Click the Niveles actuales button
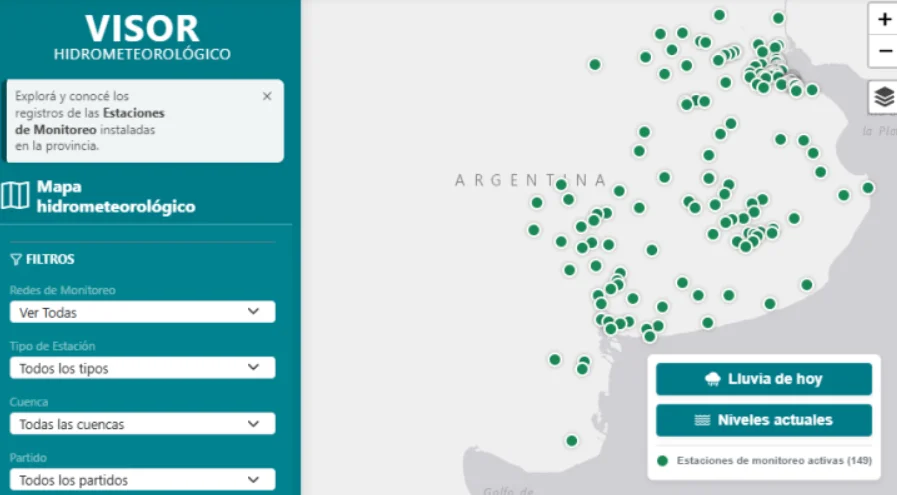897x495 pixels. tap(764, 420)
